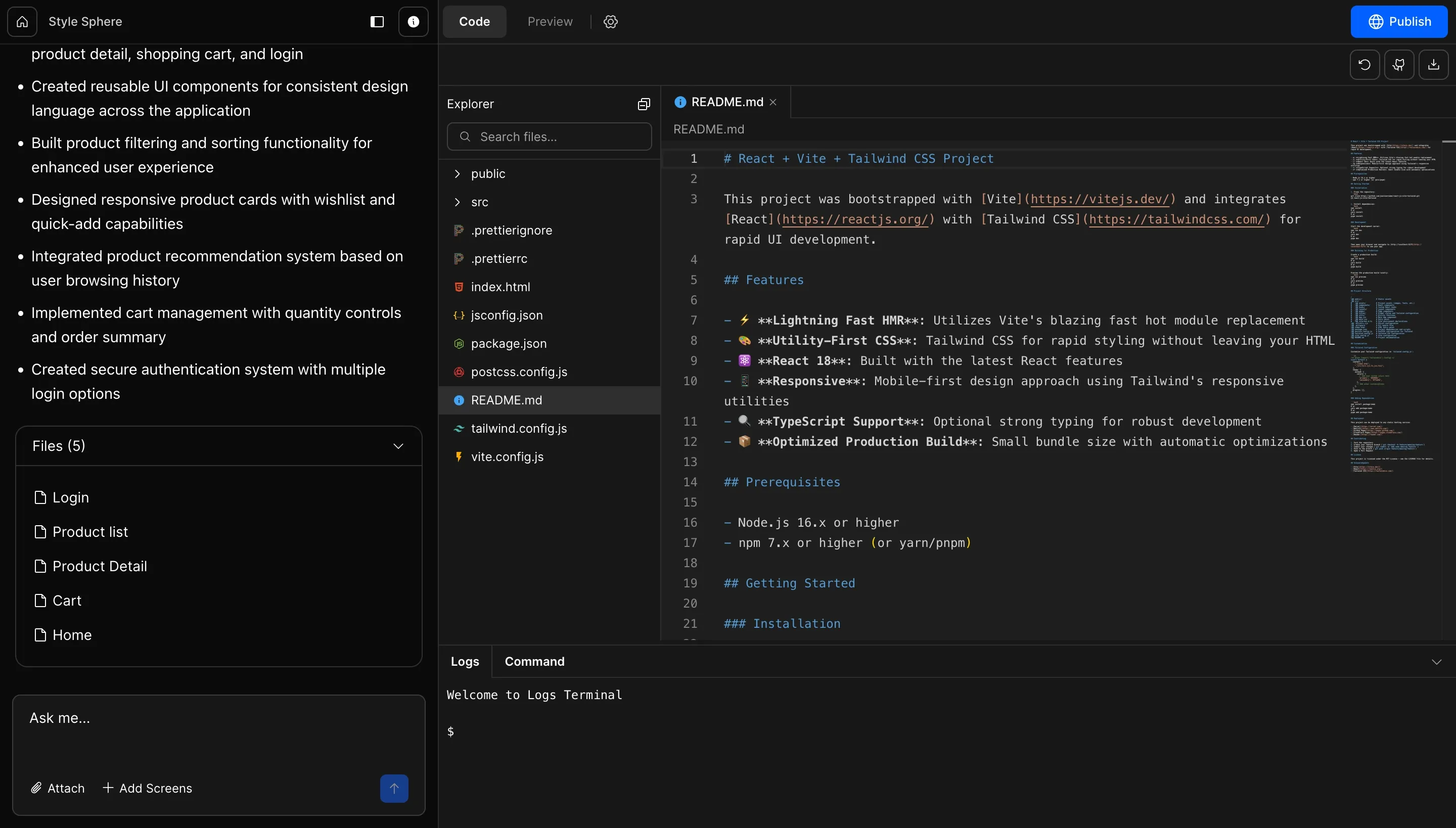Collapse all folders in Explorer
The image size is (1456, 828).
click(x=644, y=104)
